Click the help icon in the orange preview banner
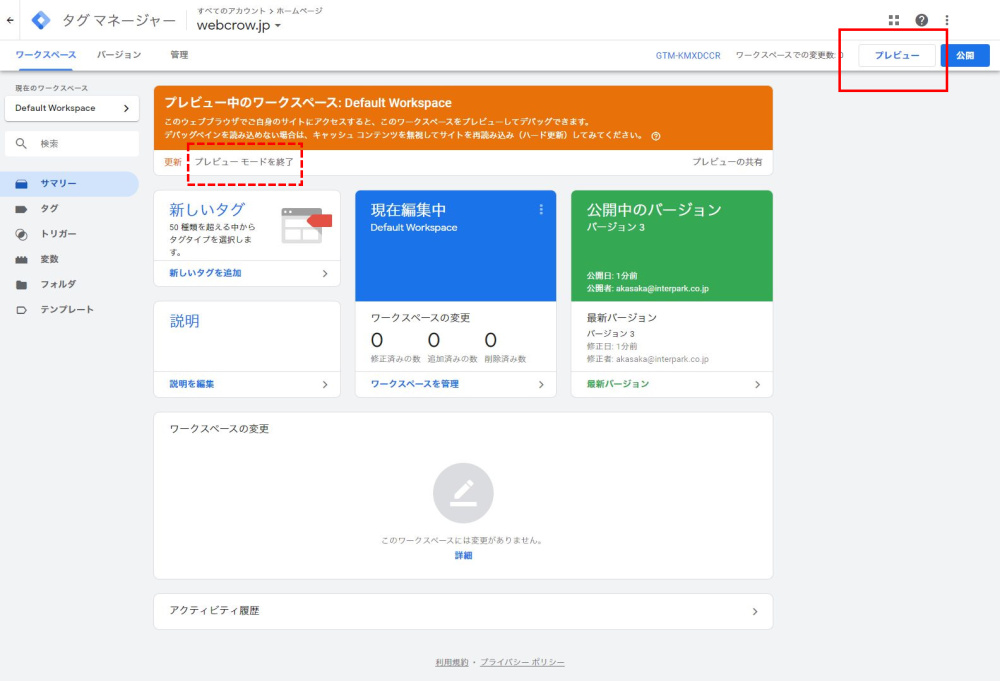The height and width of the screenshot is (681, 1000). pyautogui.click(x=656, y=136)
